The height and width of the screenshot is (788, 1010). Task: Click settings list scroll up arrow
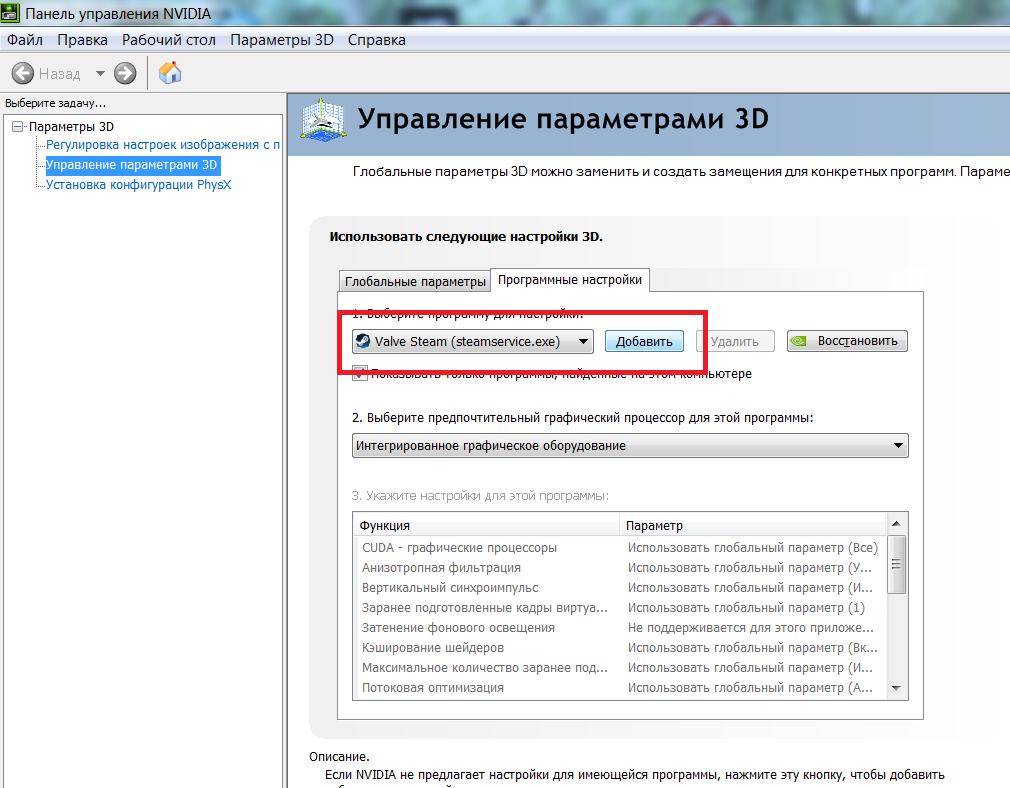897,524
